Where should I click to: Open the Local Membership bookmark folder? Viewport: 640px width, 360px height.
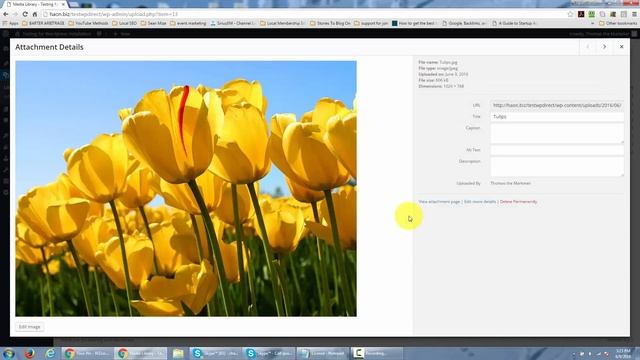coord(282,23)
